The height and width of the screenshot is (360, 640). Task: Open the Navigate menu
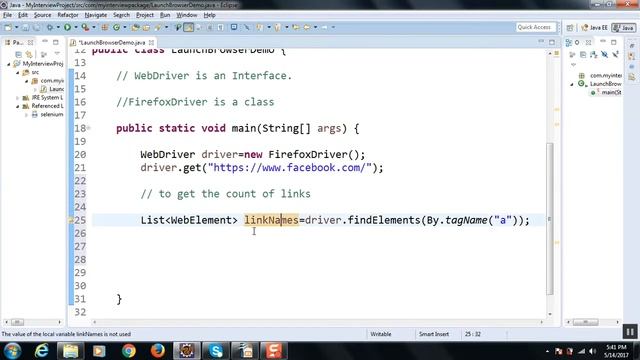tap(96, 15)
